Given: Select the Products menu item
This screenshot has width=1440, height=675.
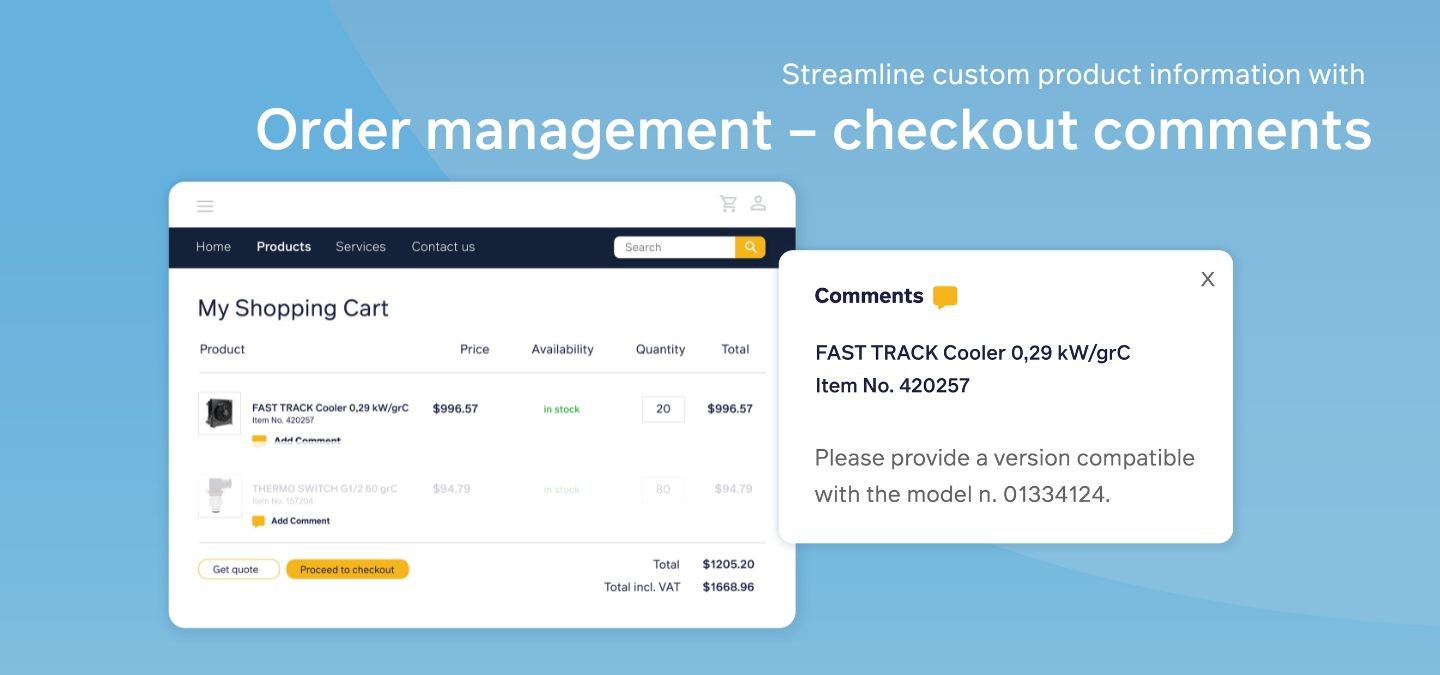Looking at the screenshot, I should point(283,247).
